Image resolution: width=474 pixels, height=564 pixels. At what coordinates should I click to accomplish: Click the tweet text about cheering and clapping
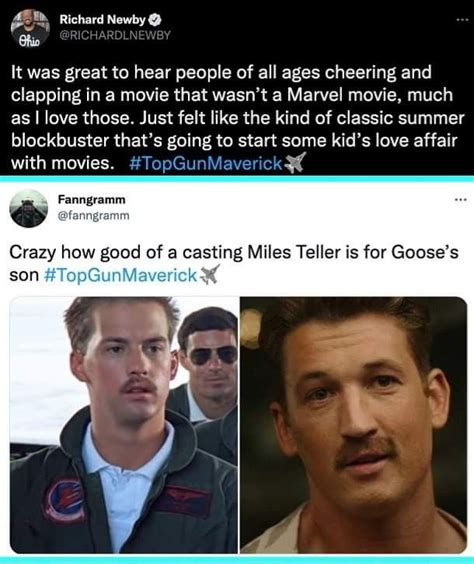[x=237, y=118]
